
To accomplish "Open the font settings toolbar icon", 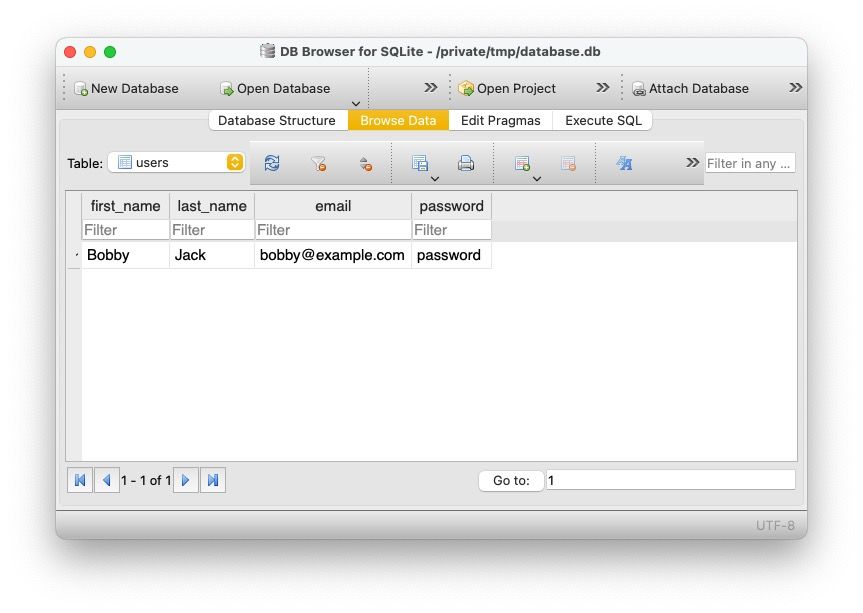I will pos(624,162).
